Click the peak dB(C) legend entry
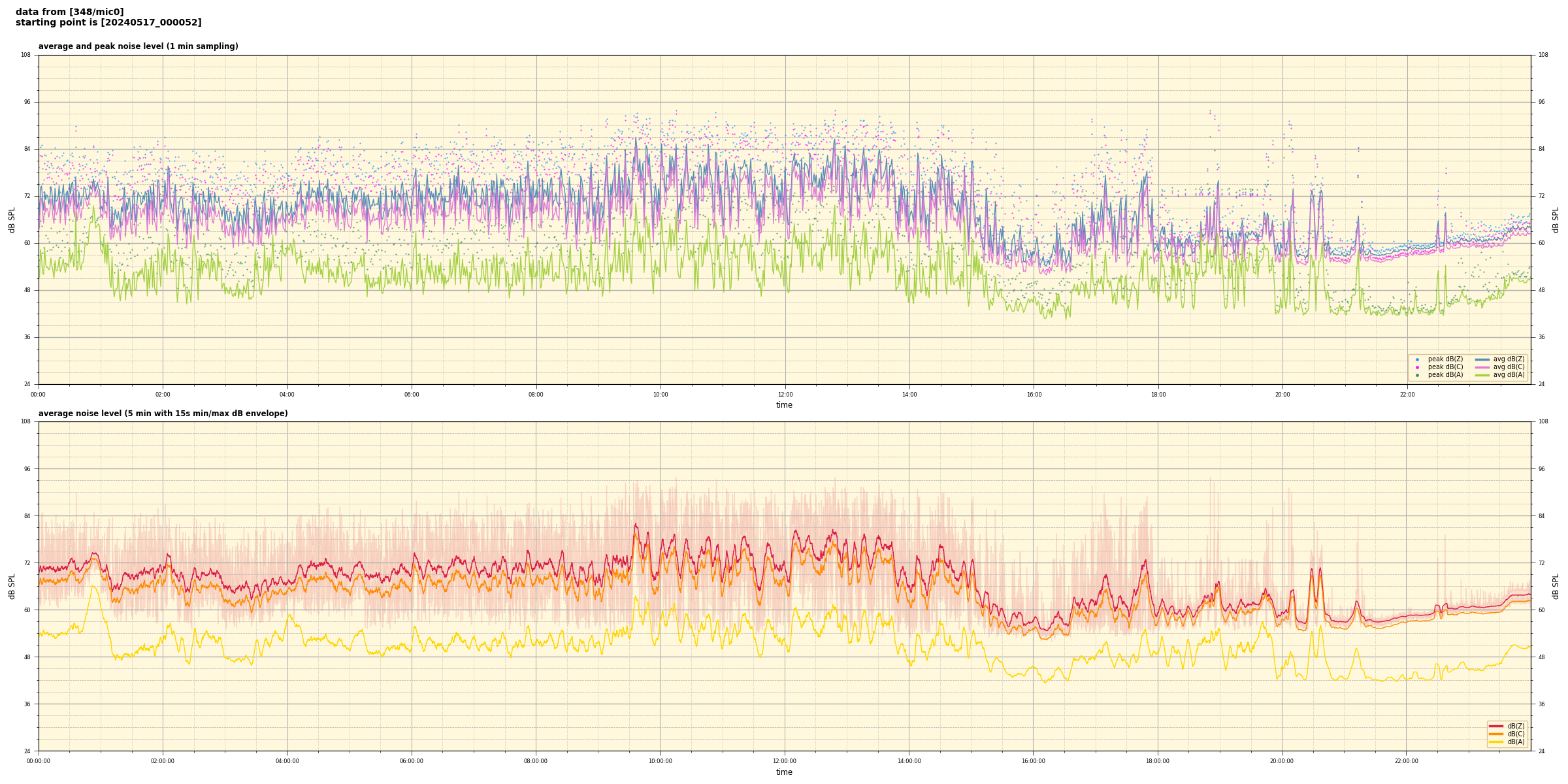This screenshot has height=784, width=1568. (x=1445, y=367)
